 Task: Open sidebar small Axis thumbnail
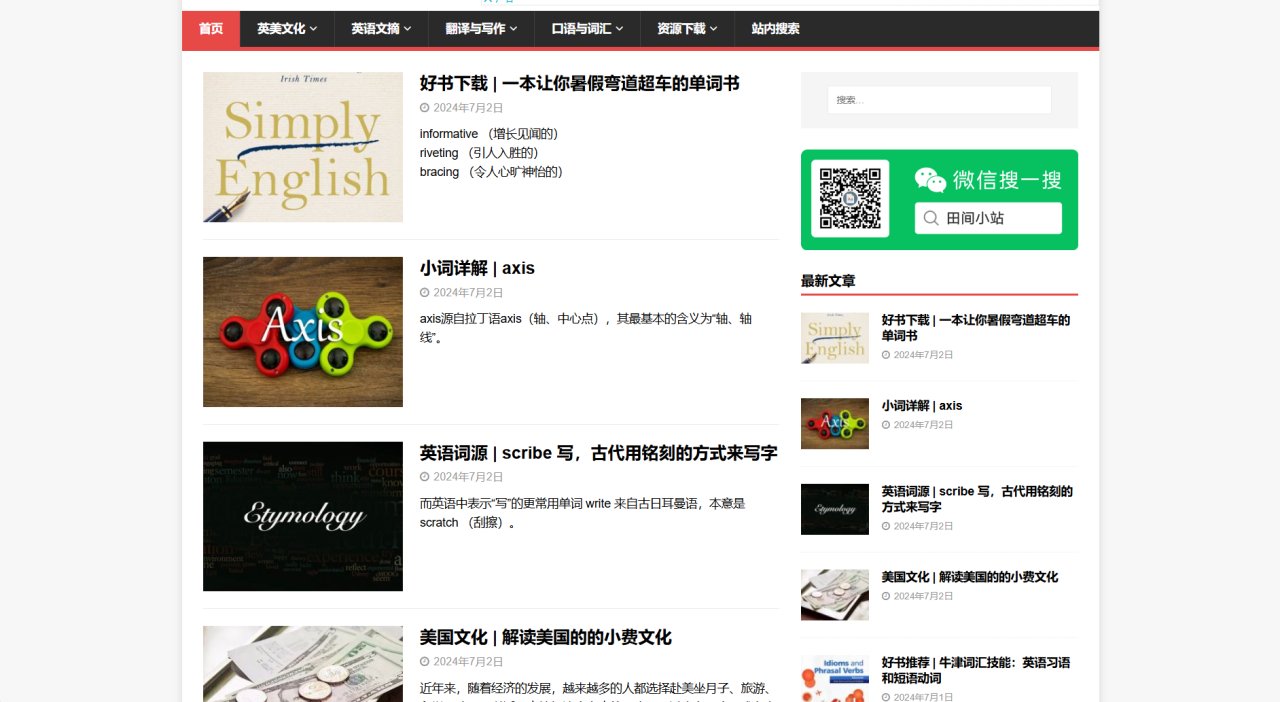tap(835, 424)
